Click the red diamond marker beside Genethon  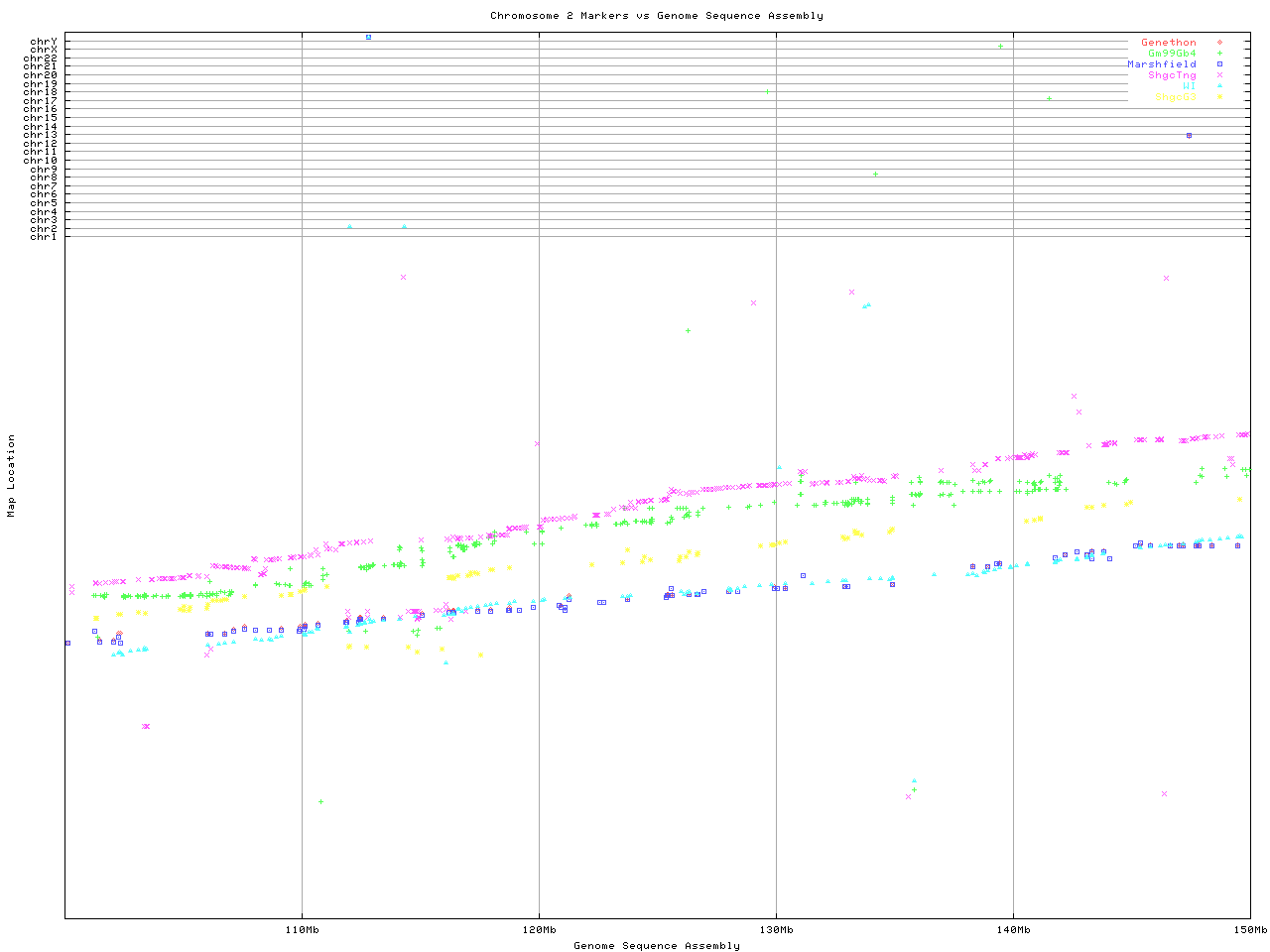(x=1219, y=43)
